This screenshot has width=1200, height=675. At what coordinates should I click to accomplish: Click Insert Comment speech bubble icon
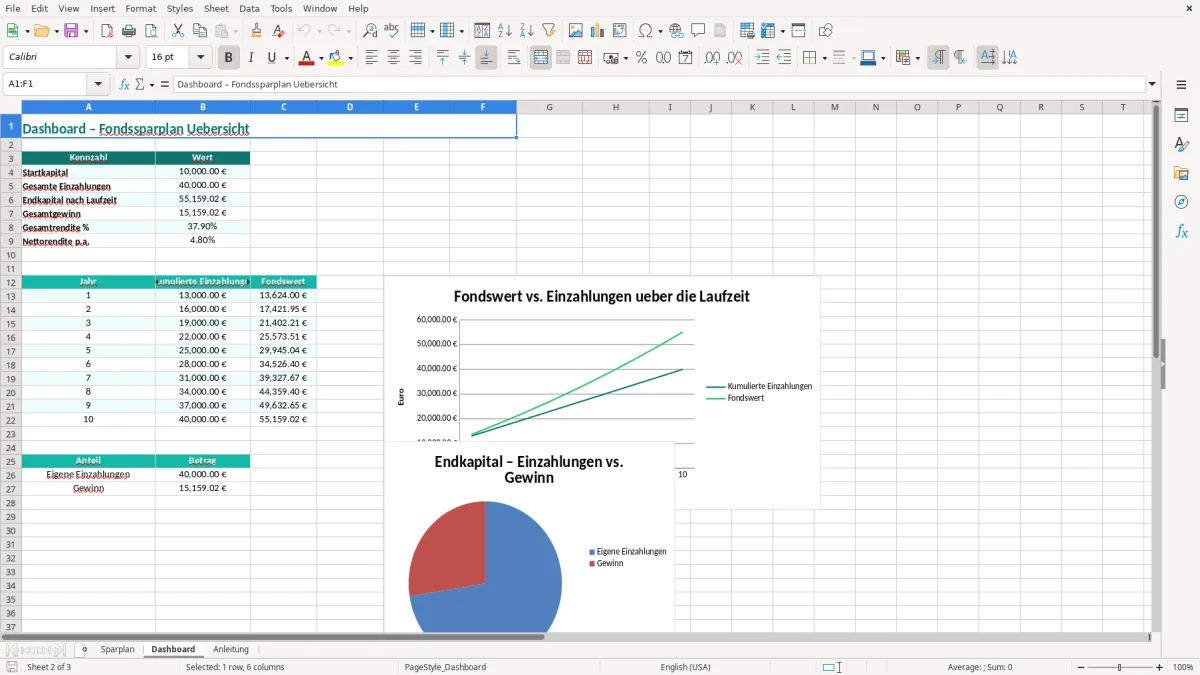[698, 31]
